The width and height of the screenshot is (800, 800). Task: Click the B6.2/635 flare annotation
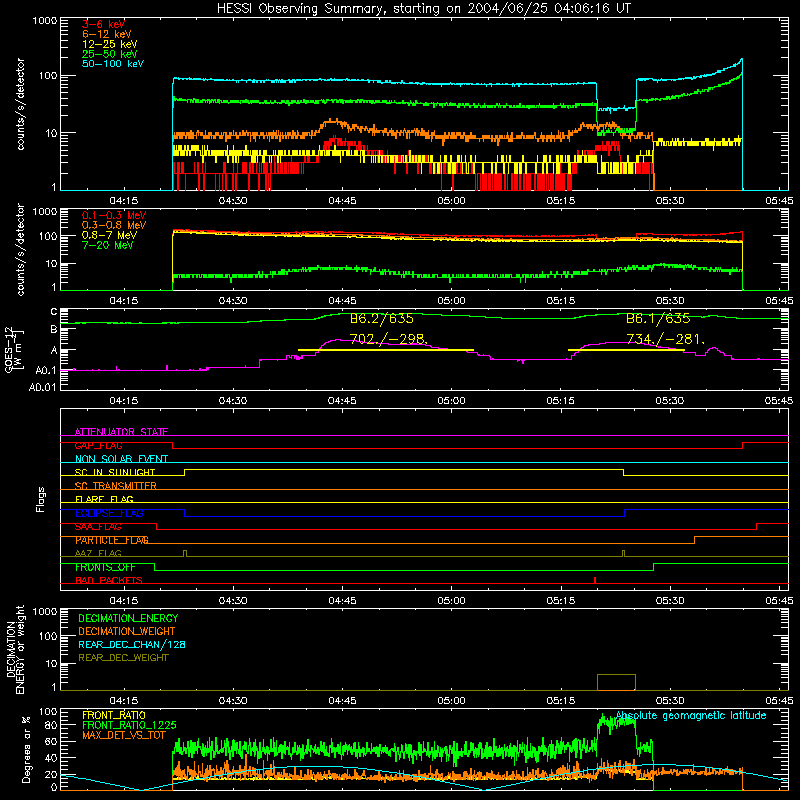tap(382, 319)
